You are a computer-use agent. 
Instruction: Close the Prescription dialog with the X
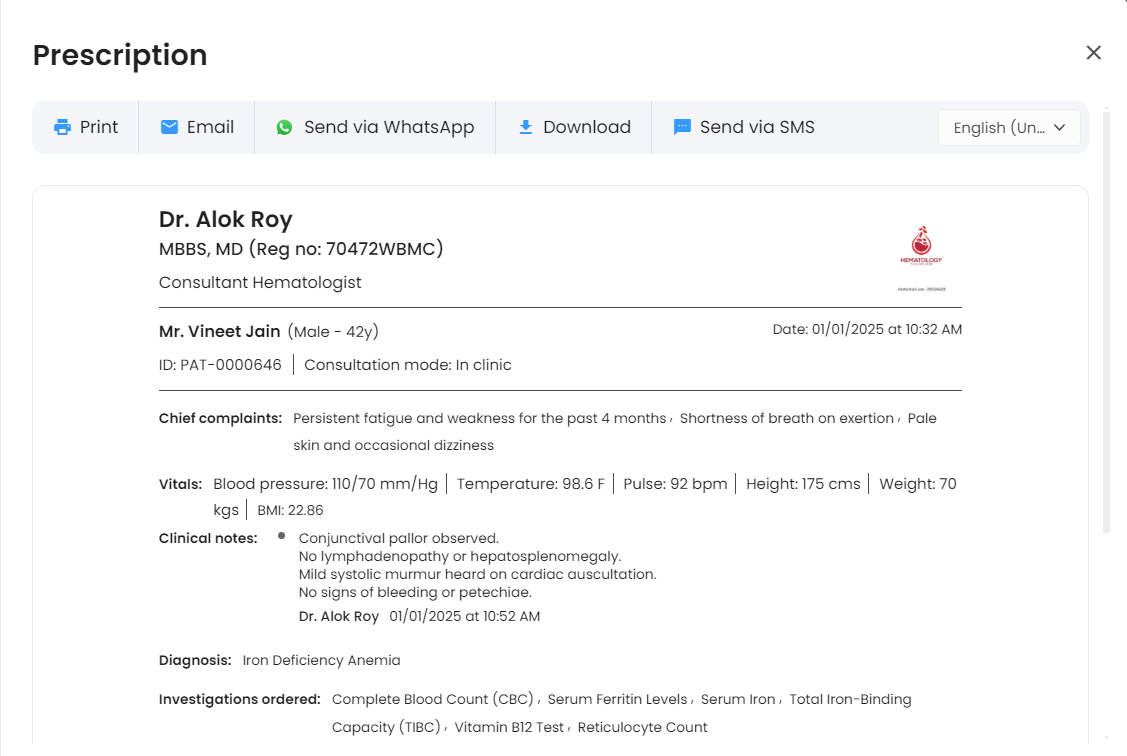[1093, 53]
